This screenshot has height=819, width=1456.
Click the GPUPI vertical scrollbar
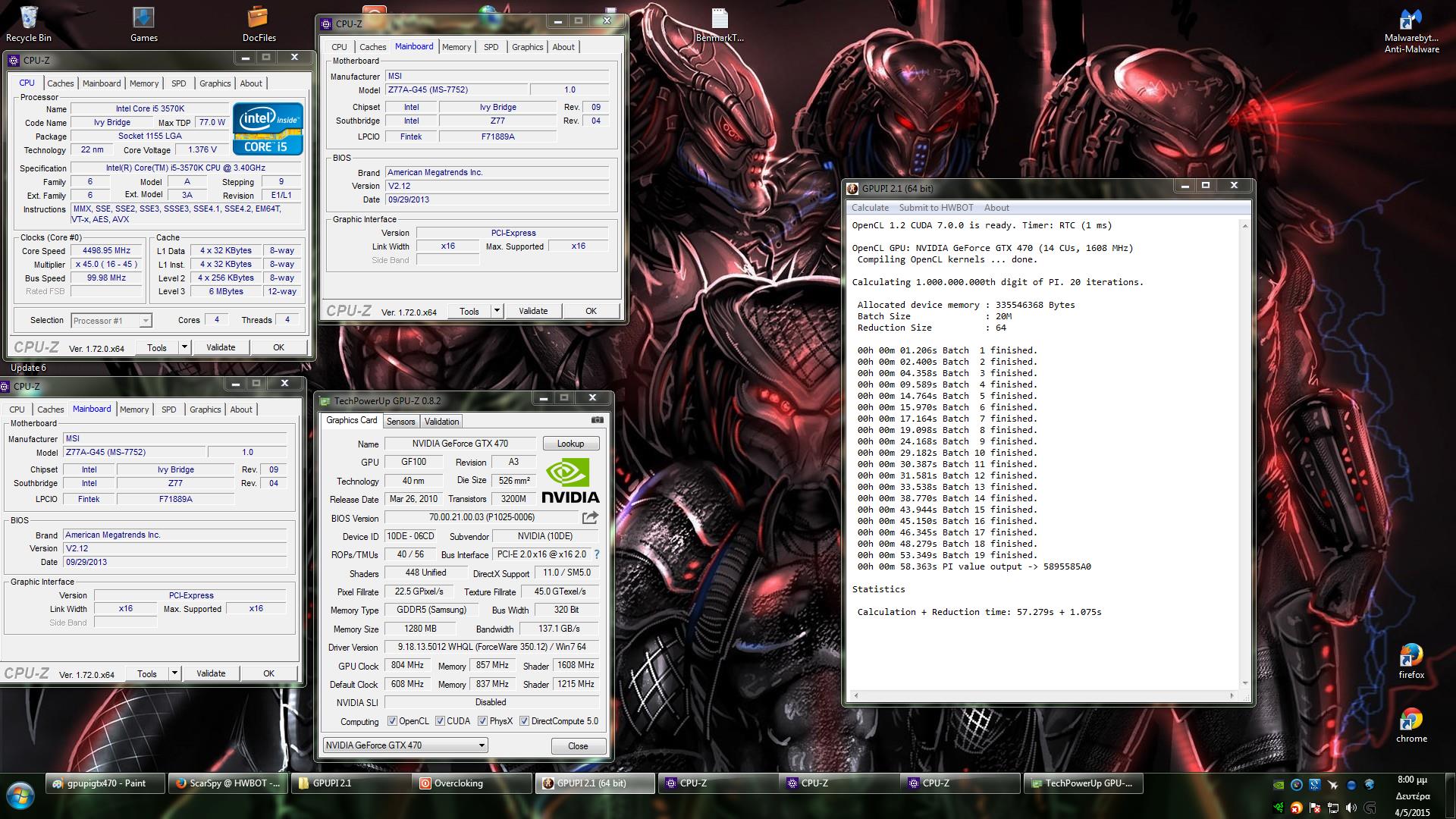pyautogui.click(x=1244, y=455)
